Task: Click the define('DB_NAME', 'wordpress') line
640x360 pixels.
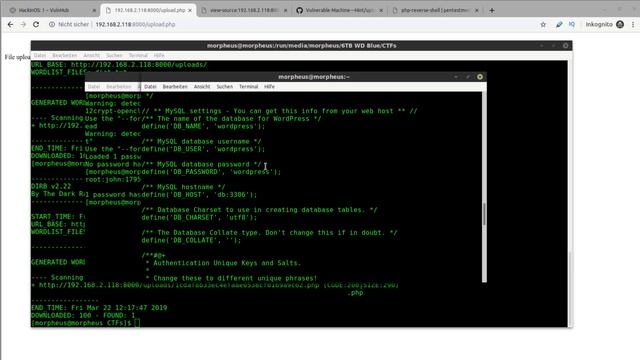Action: pos(203,127)
